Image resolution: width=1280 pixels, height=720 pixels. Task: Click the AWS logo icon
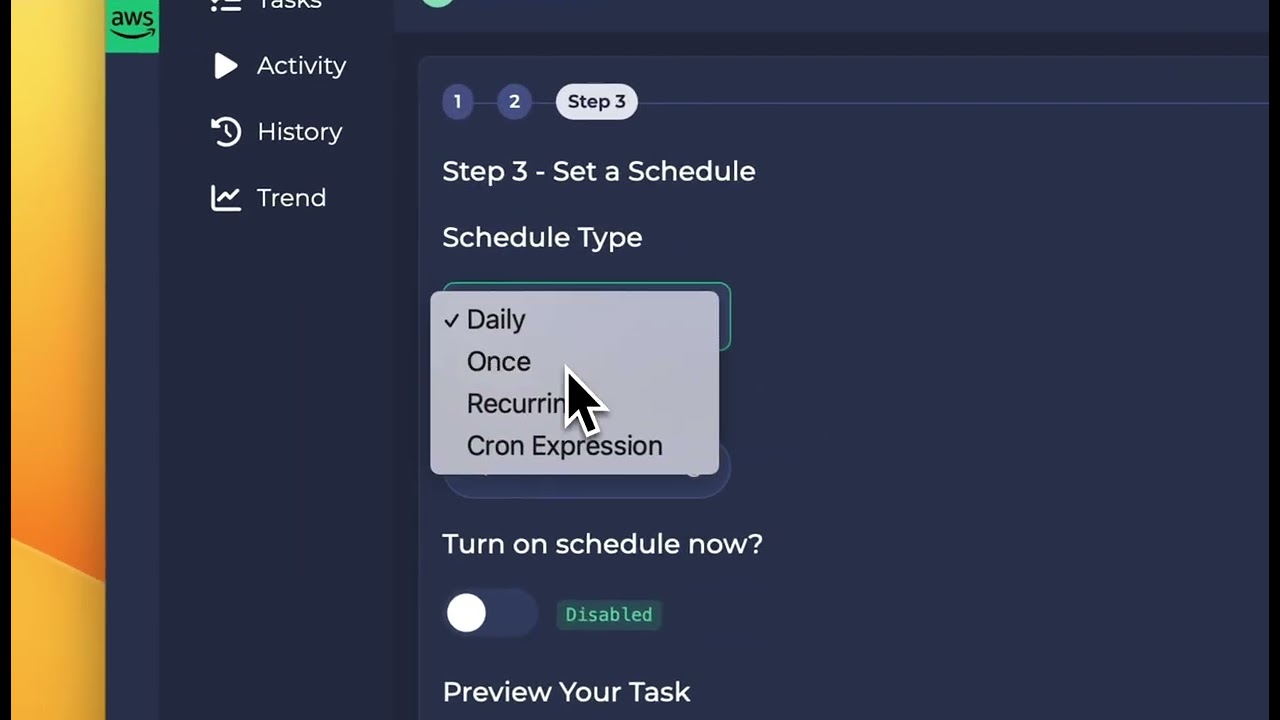133,24
